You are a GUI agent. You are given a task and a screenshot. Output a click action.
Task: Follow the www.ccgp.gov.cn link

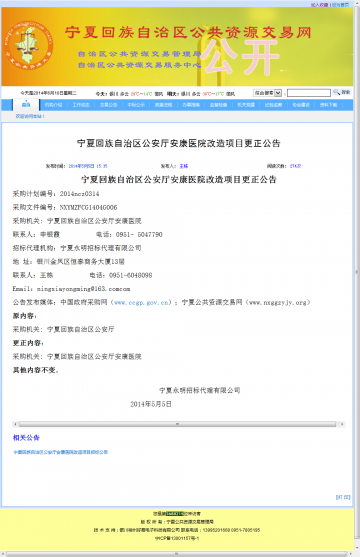141,302
